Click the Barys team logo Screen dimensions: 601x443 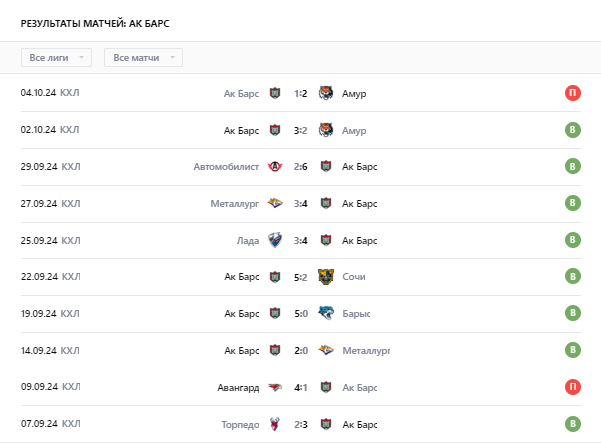coord(326,313)
